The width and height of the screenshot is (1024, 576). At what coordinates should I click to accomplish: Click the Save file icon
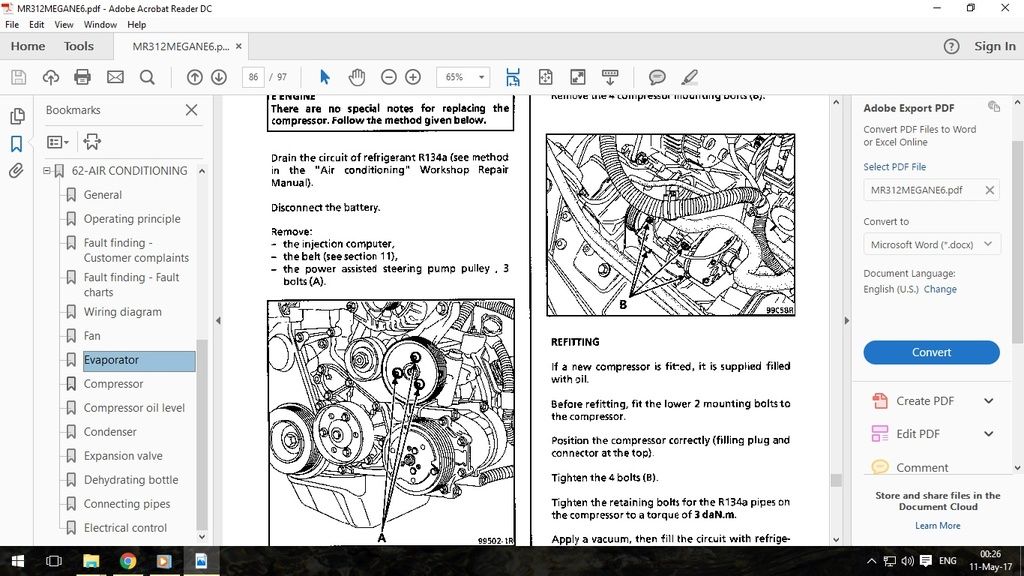point(18,77)
